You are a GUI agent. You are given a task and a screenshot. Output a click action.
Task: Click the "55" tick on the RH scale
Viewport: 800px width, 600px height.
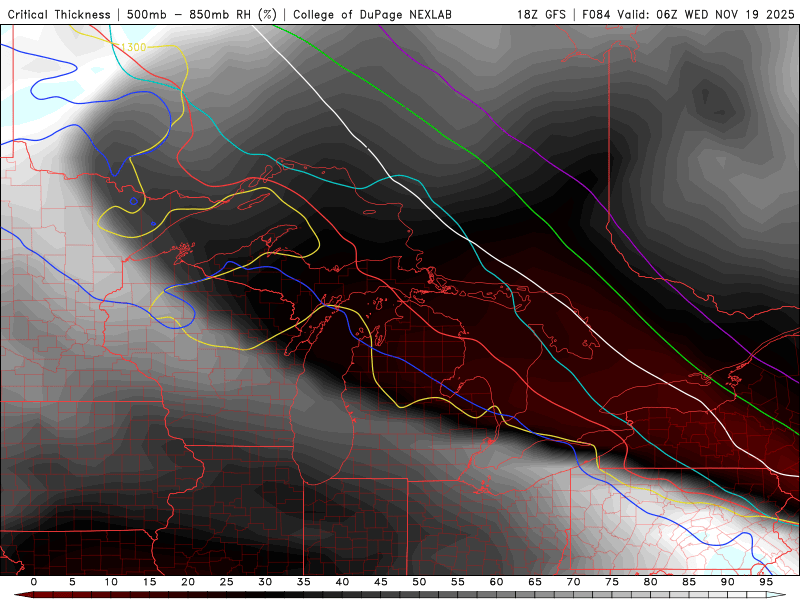pos(458,582)
